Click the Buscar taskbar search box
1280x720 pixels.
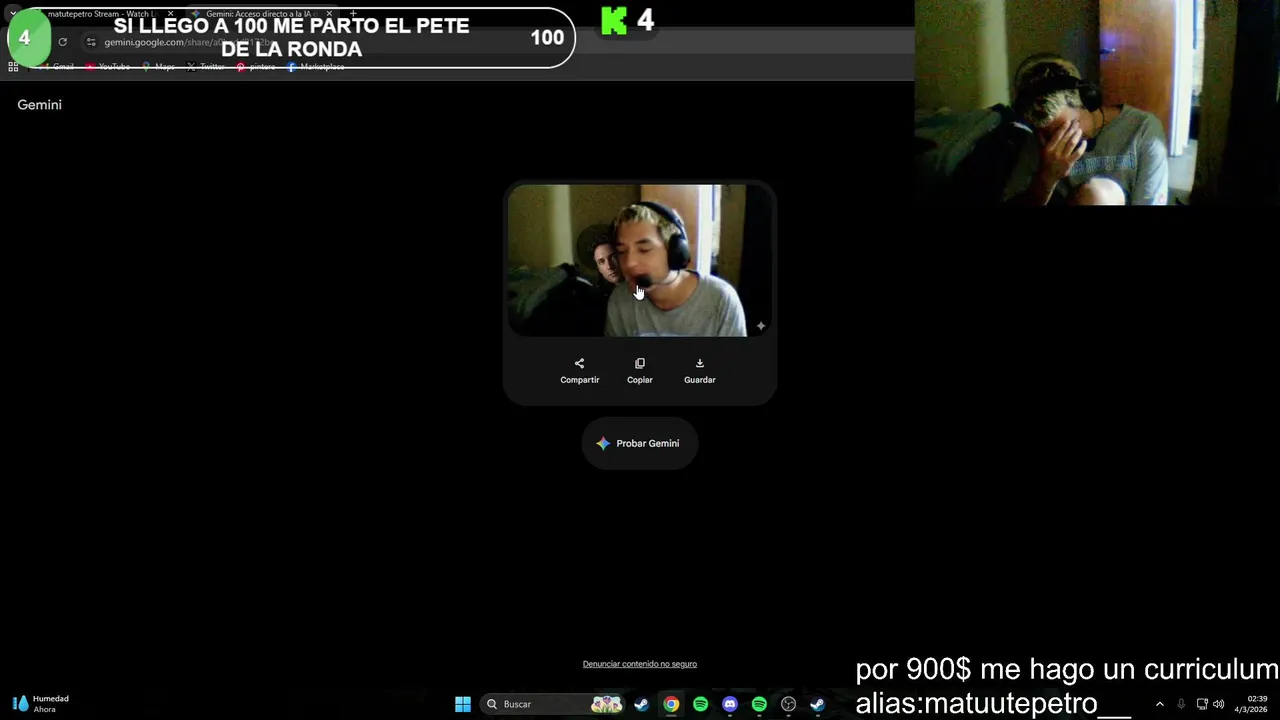553,704
